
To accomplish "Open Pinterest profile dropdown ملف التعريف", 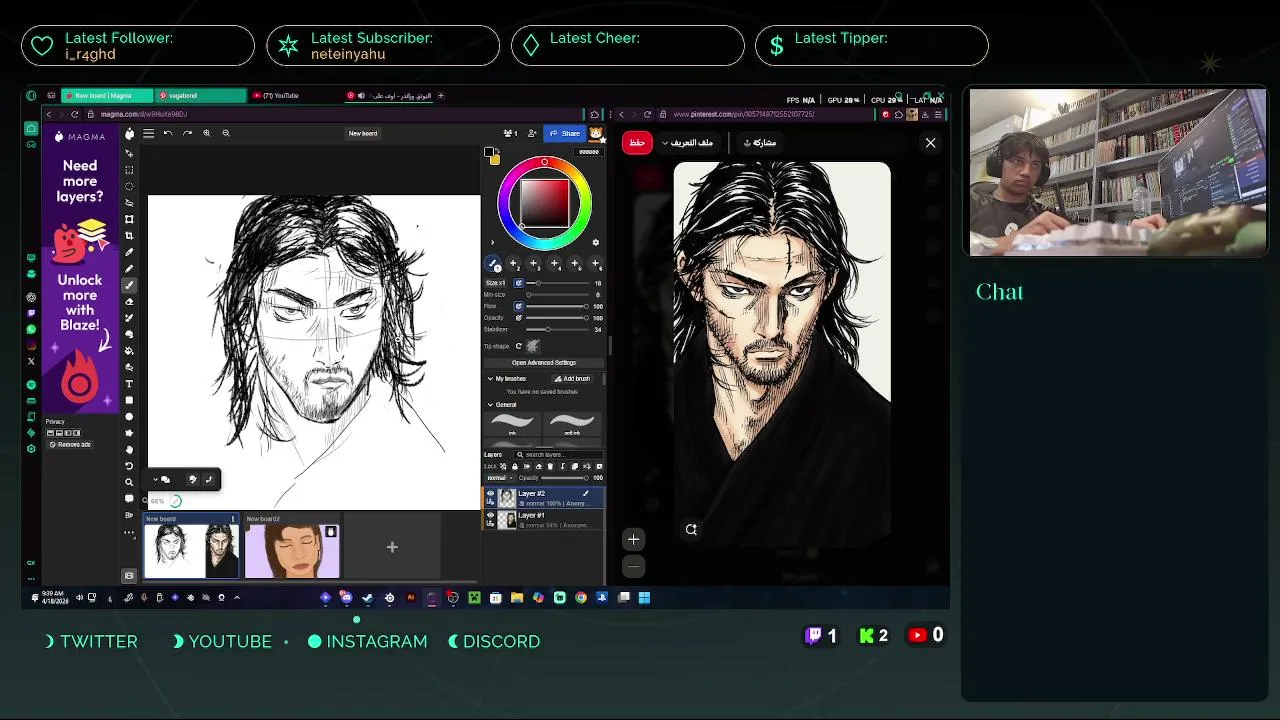I will [688, 142].
